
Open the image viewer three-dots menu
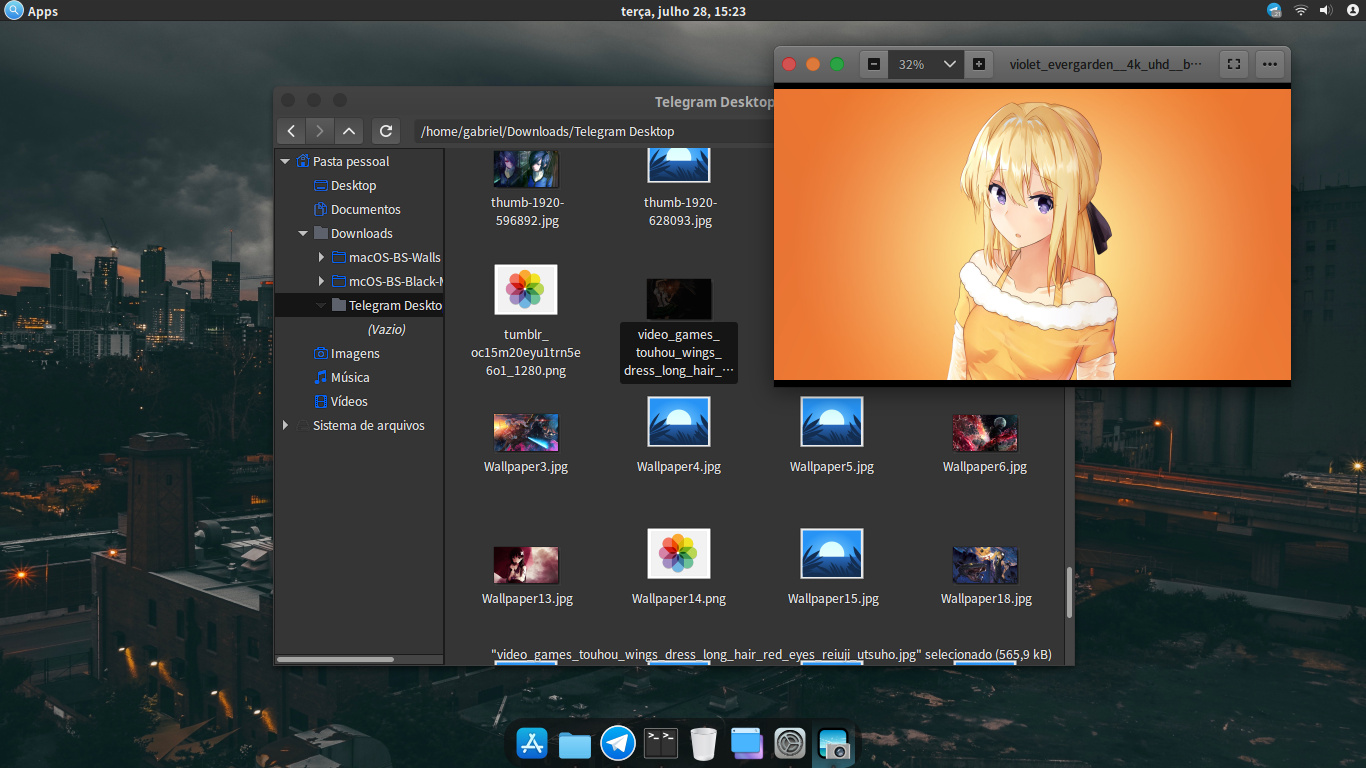tap(1270, 64)
